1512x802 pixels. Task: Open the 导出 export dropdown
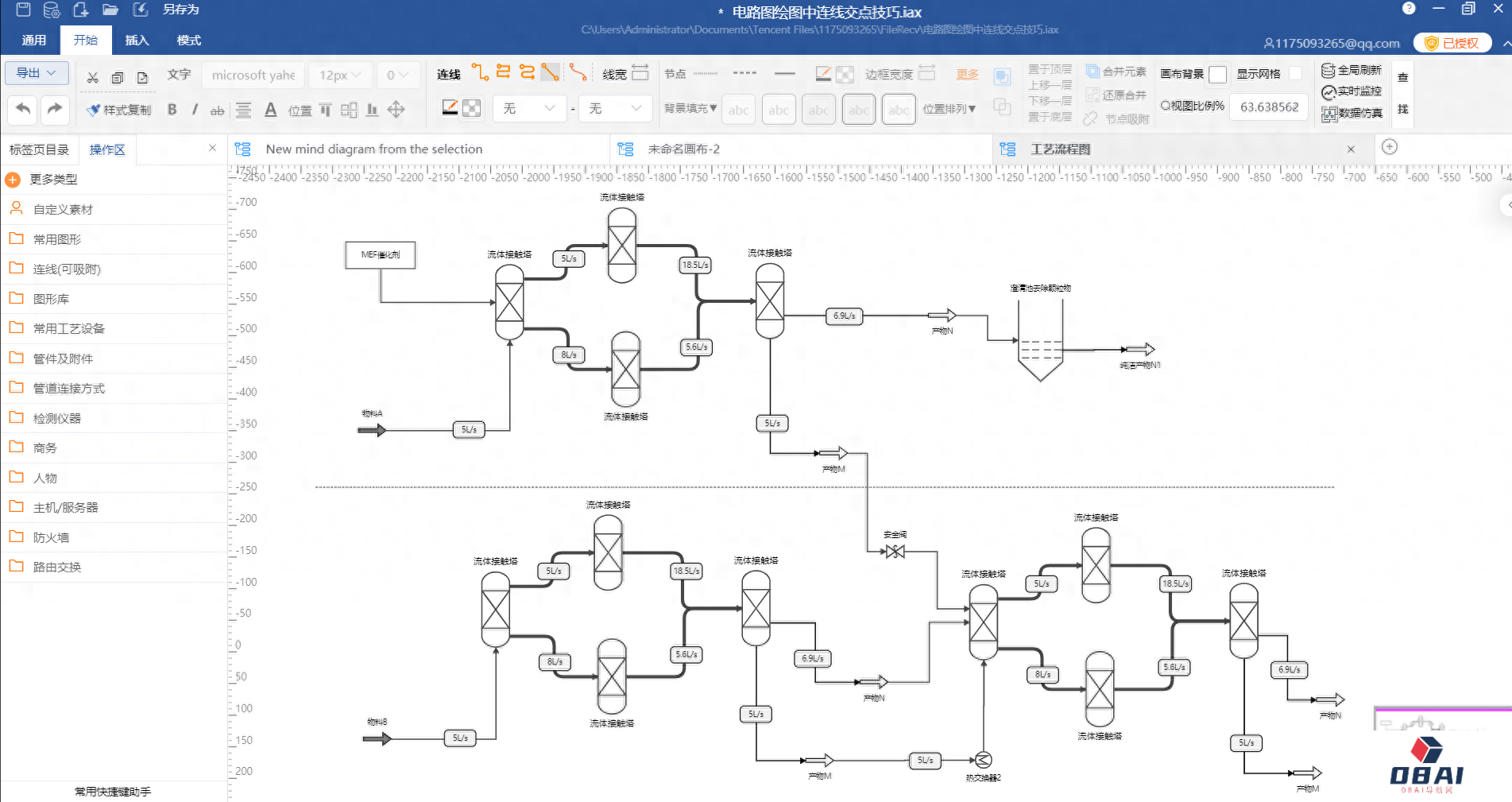click(x=37, y=73)
